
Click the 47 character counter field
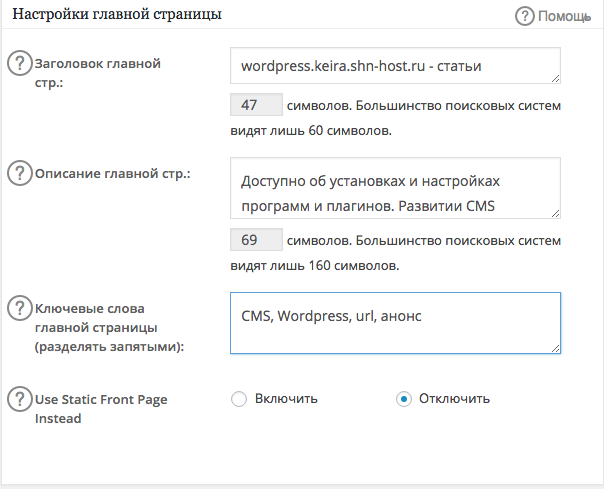[256, 104]
